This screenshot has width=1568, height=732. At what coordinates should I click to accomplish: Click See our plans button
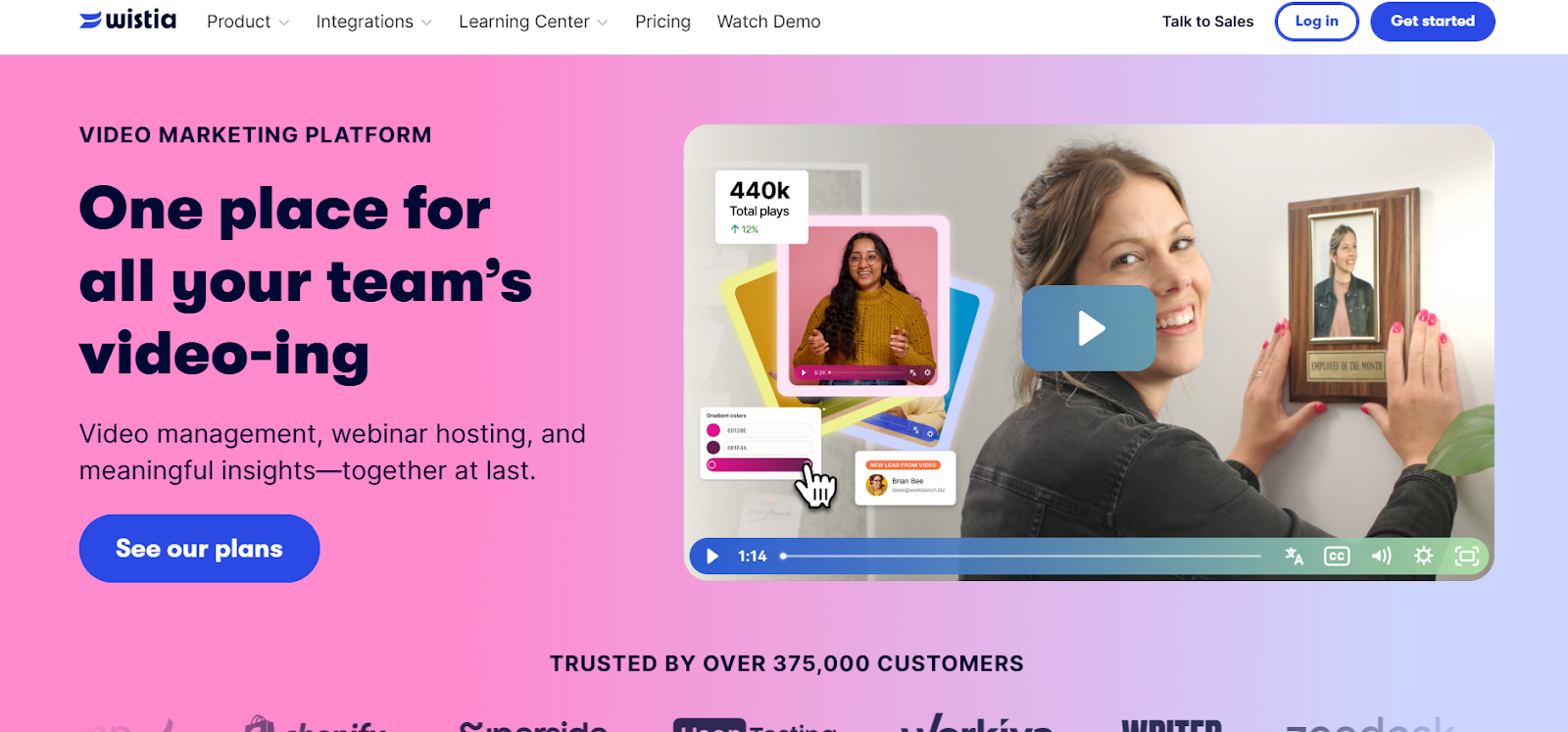199,549
